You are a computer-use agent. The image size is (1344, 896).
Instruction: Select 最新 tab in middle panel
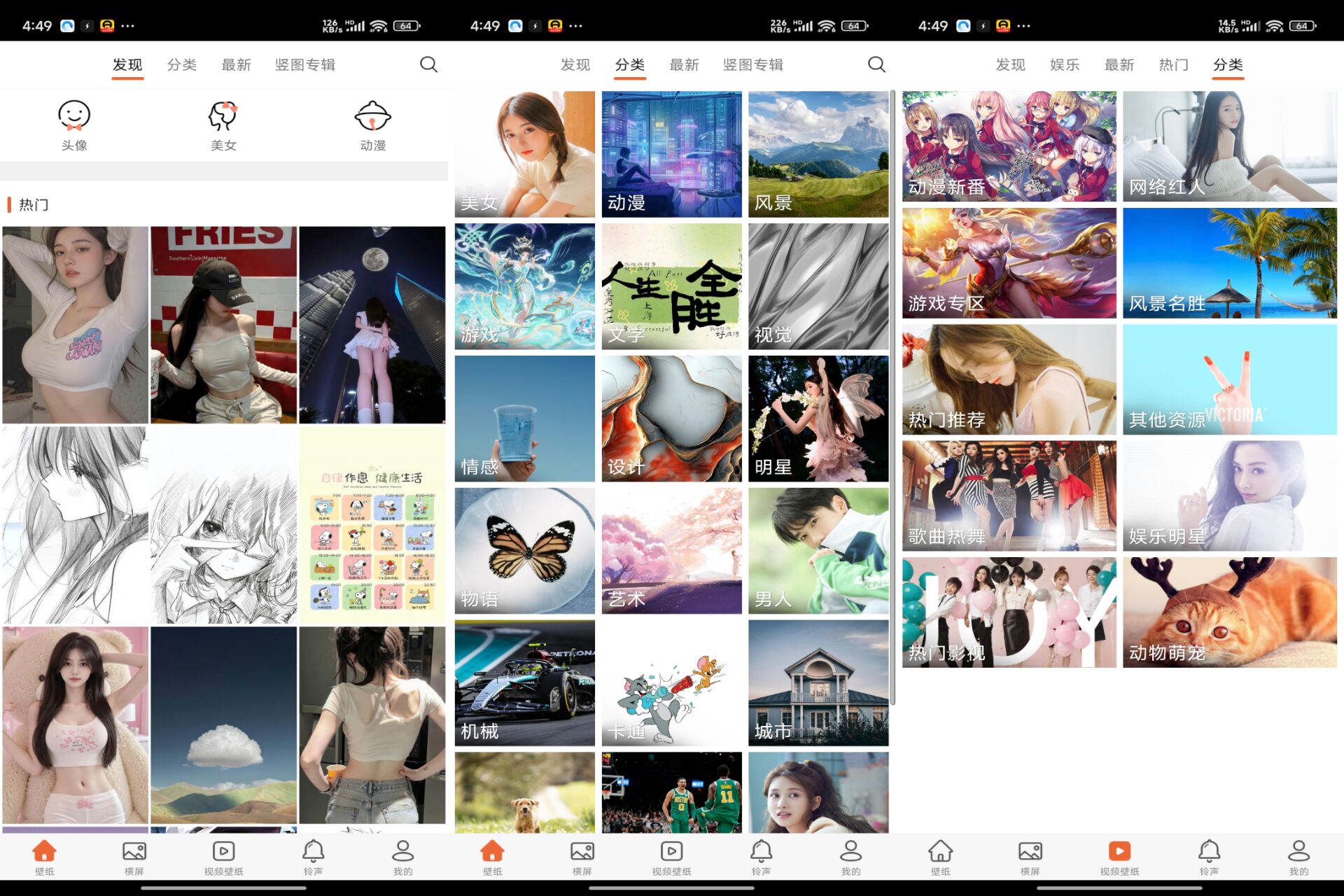(684, 64)
